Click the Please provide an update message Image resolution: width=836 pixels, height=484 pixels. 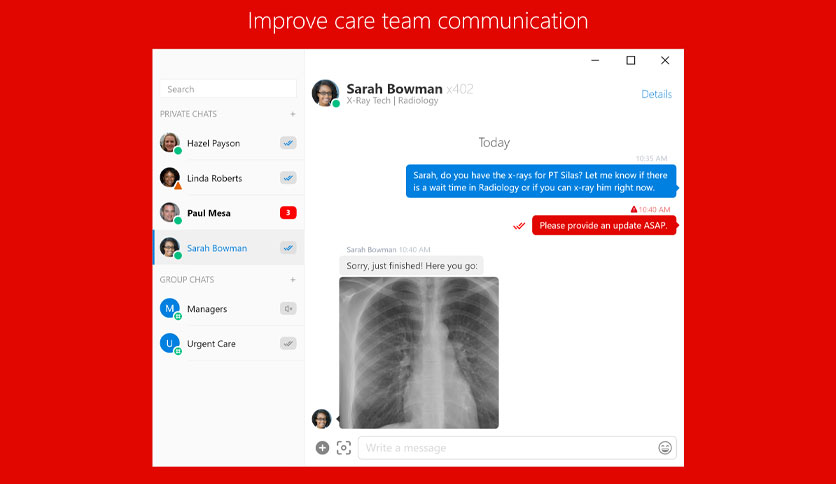[604, 225]
